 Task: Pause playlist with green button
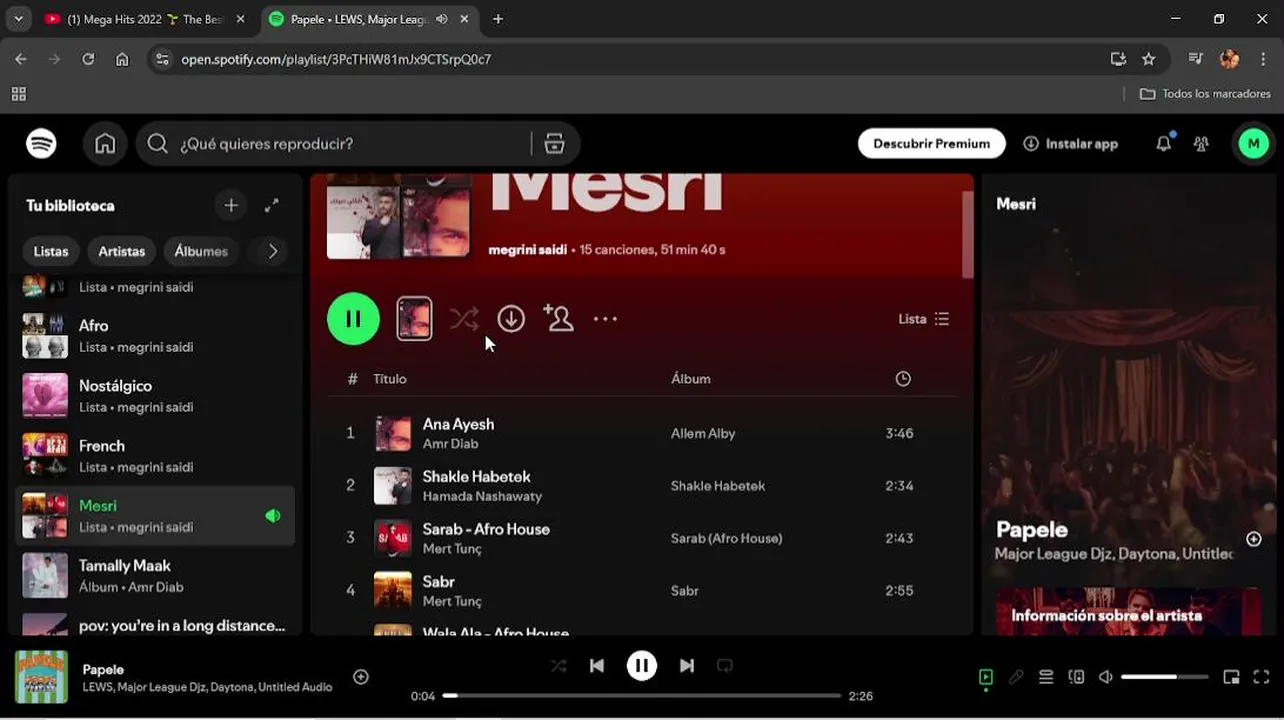point(353,319)
